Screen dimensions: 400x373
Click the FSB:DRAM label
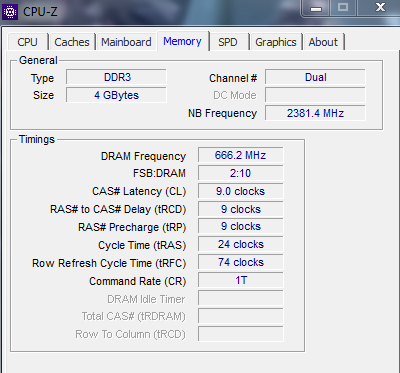pyautogui.click(x=159, y=174)
